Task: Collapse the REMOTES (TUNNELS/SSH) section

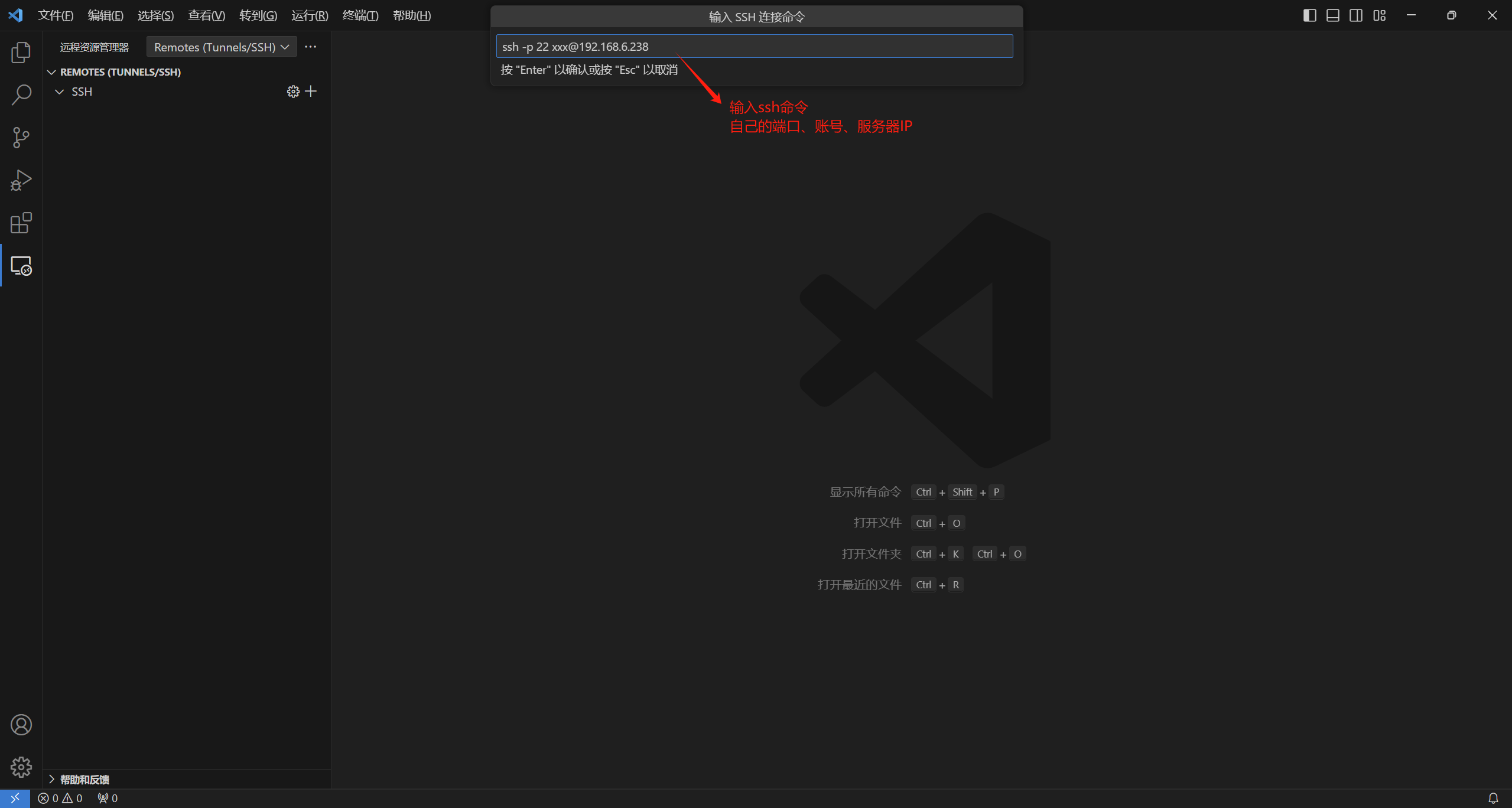Action: (52, 72)
